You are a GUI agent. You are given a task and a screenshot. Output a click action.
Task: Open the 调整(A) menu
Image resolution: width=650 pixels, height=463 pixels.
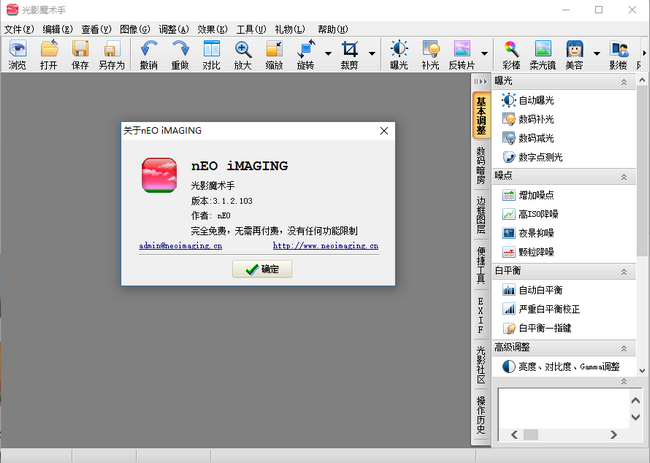[174, 29]
